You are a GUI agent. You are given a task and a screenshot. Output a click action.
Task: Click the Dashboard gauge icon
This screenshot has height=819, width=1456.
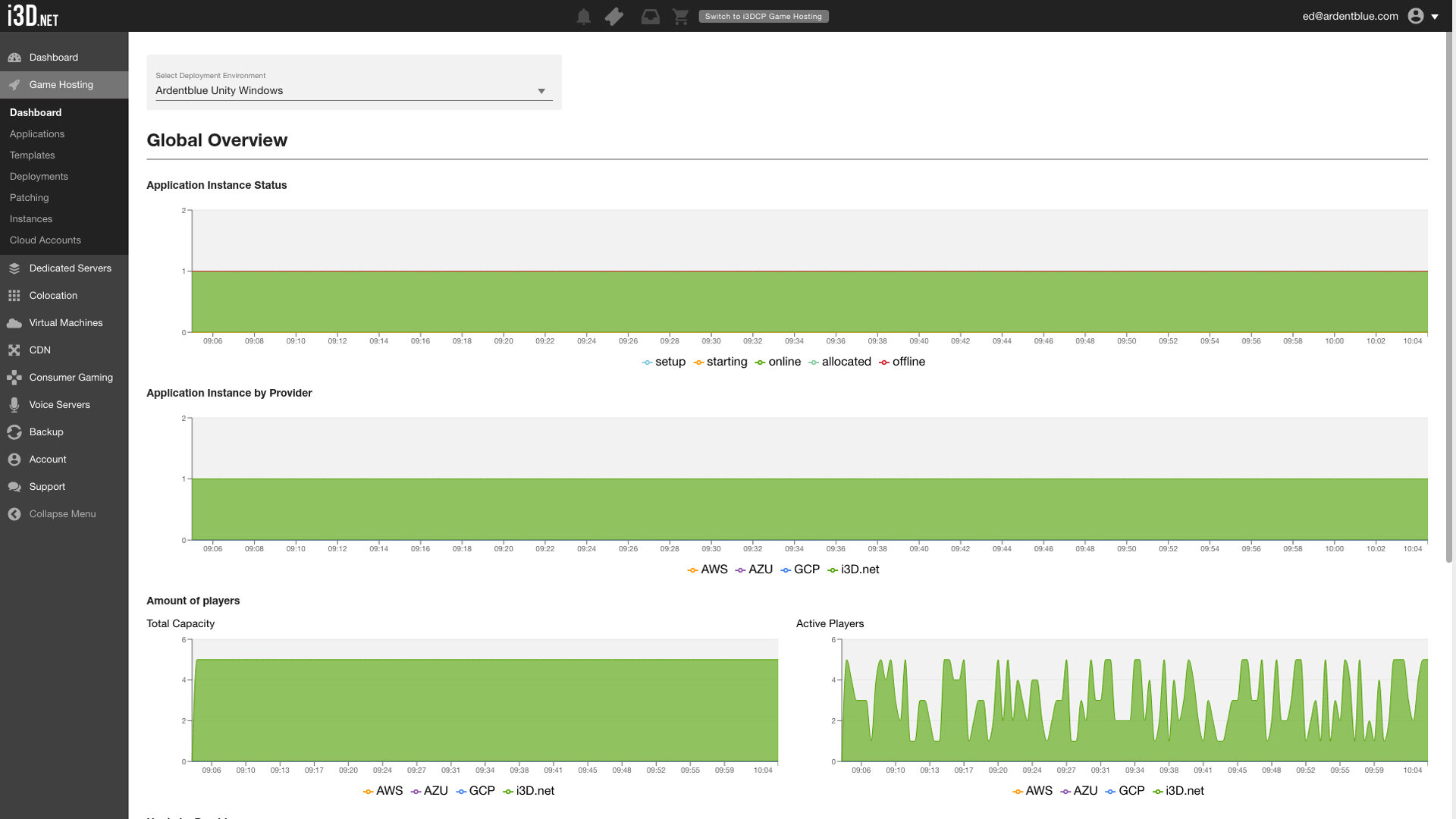click(x=14, y=58)
